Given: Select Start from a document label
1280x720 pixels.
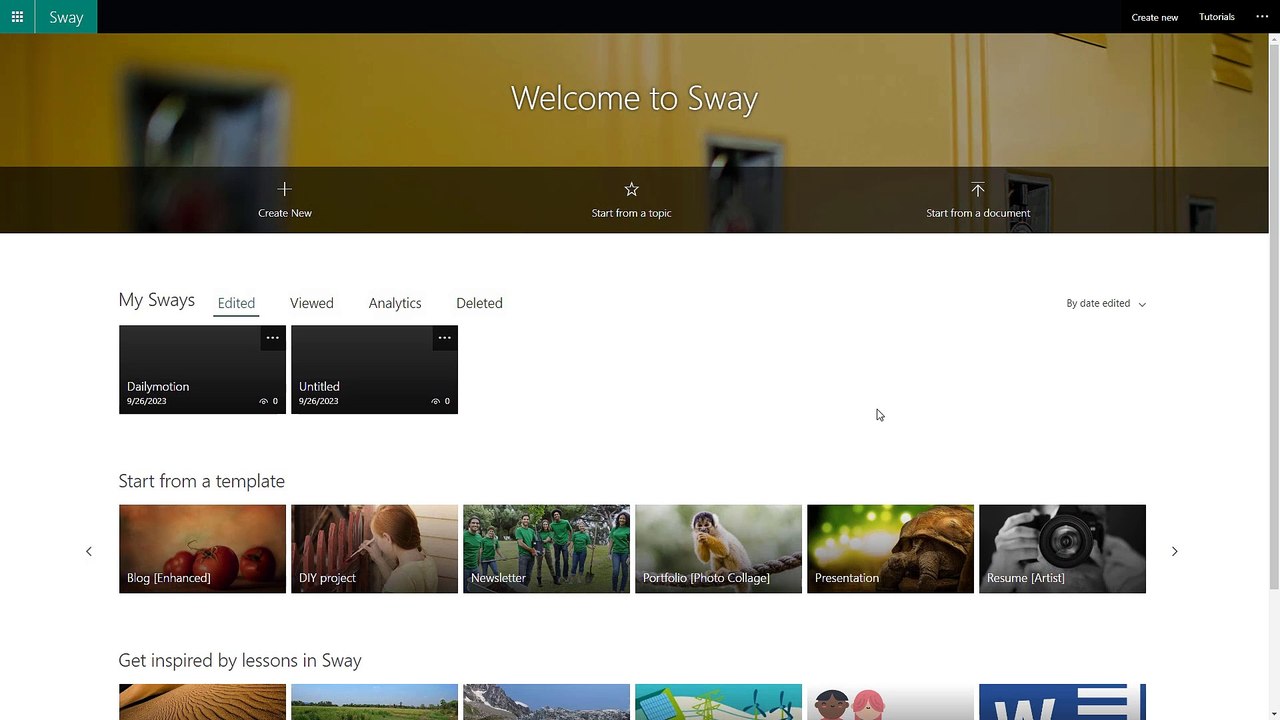Looking at the screenshot, I should tap(978, 213).
